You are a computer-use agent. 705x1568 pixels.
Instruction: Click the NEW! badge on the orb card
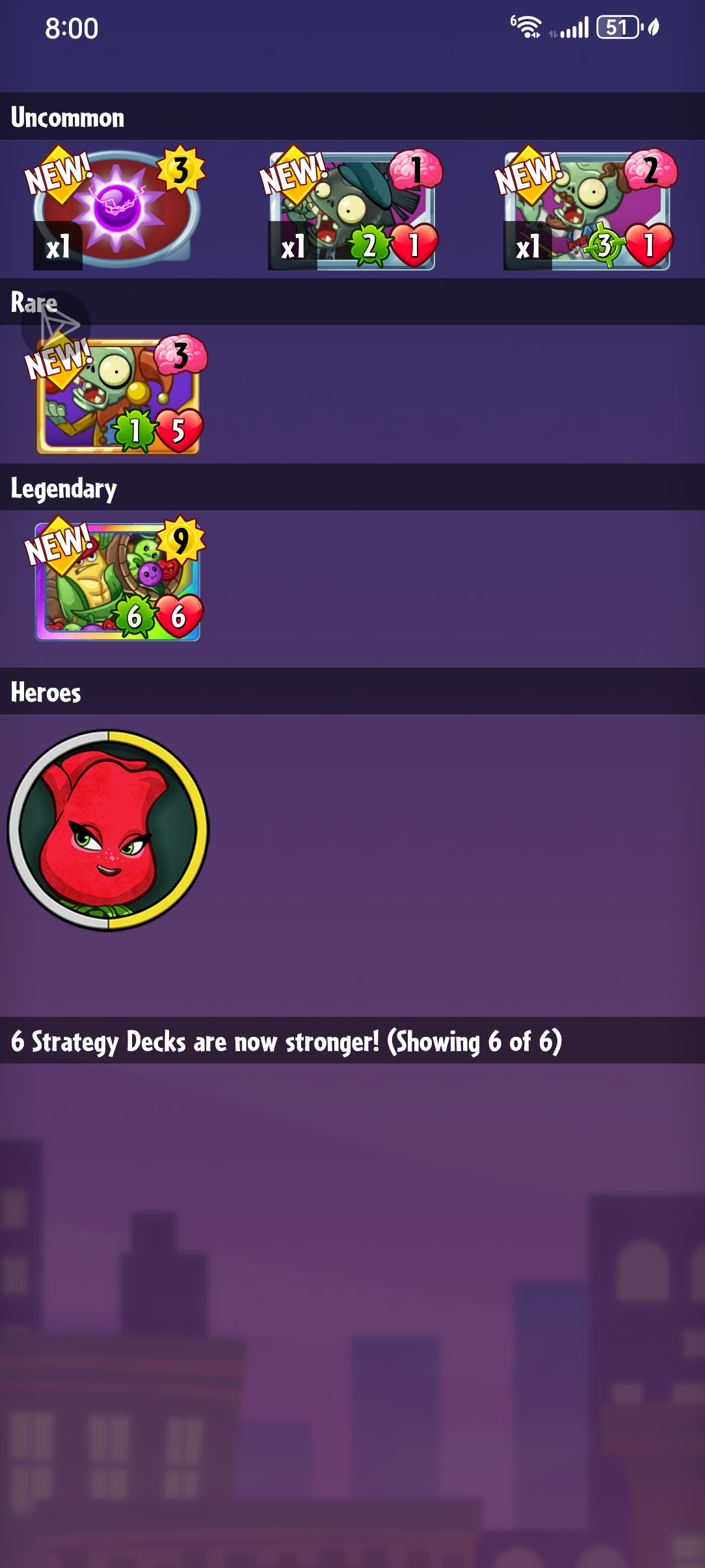pyautogui.click(x=57, y=173)
